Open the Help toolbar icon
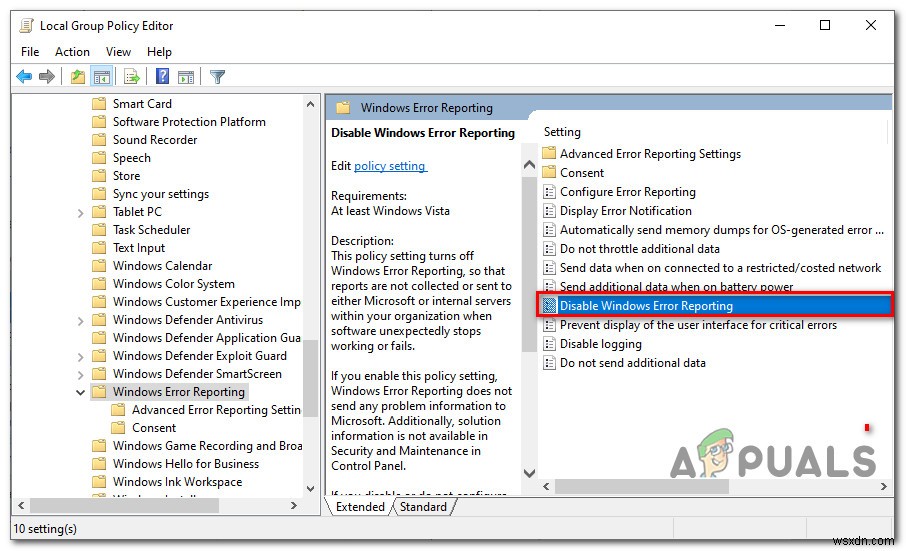The width and height of the screenshot is (906, 551). (163, 76)
